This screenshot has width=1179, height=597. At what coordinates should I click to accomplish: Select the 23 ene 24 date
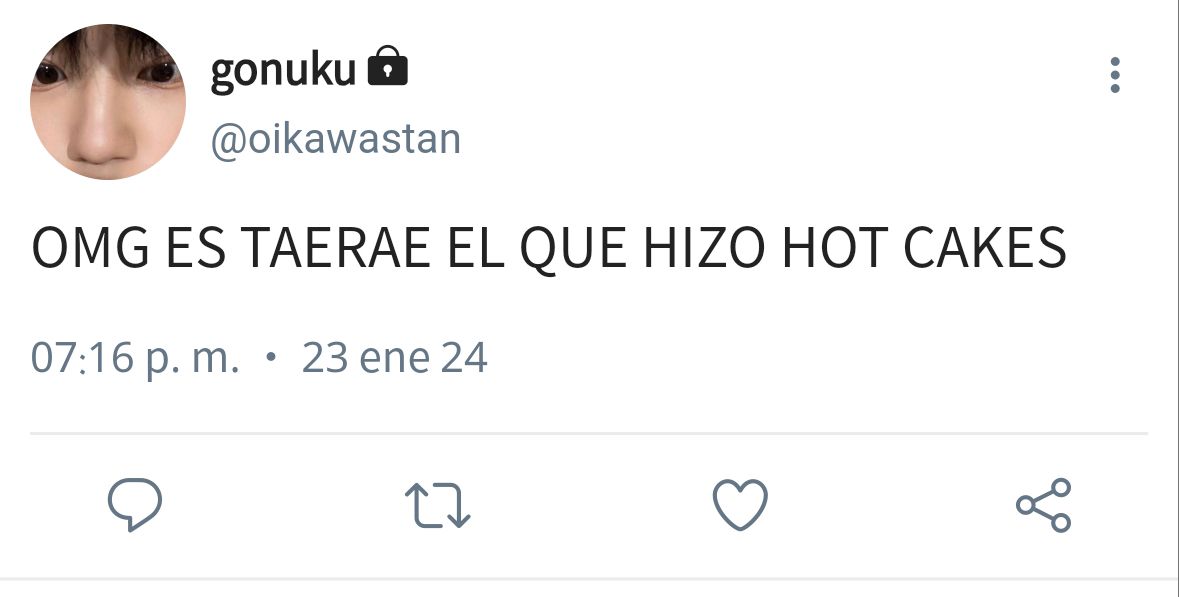coord(395,358)
